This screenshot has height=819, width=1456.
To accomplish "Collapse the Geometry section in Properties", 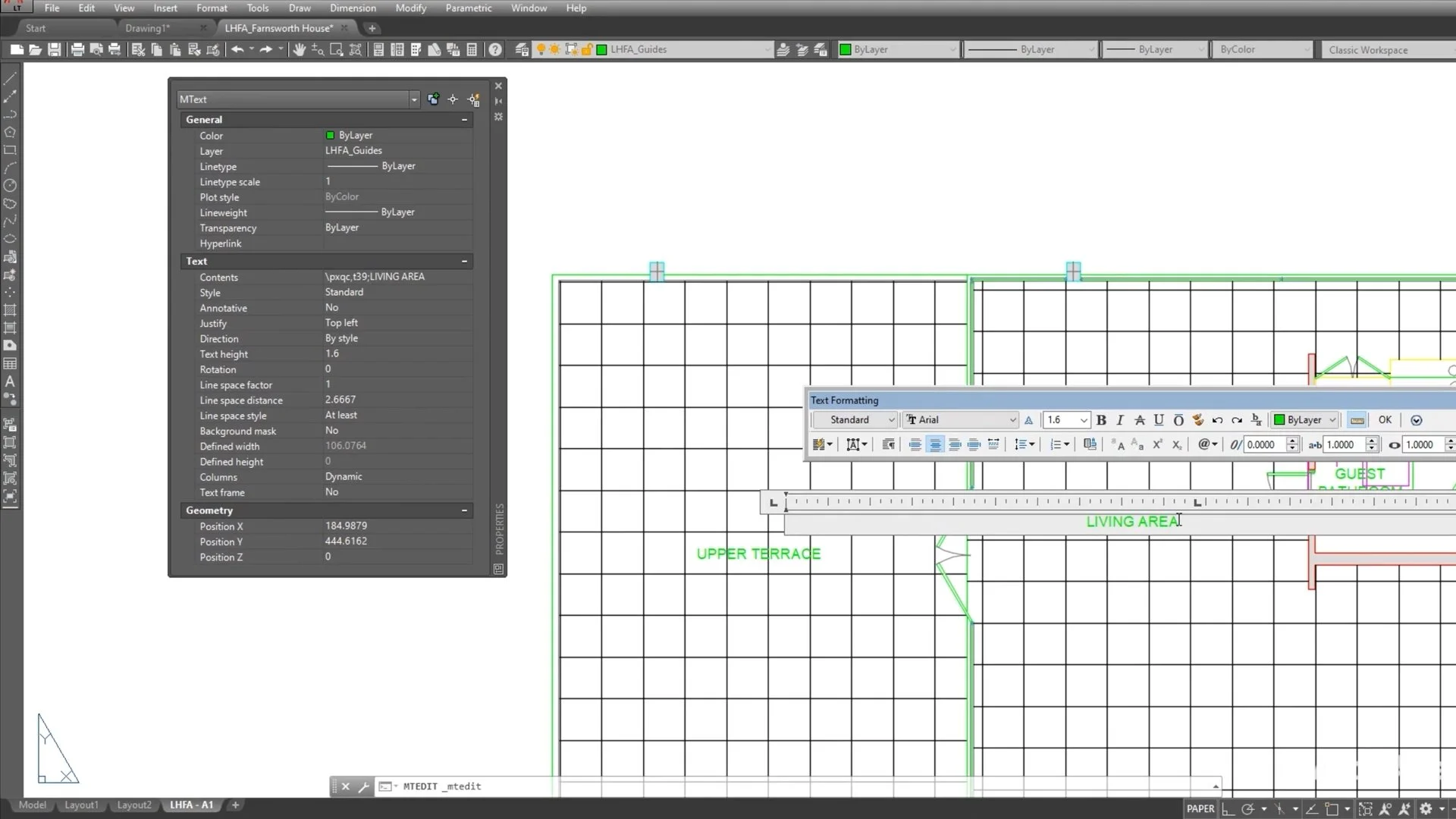I will (x=463, y=510).
